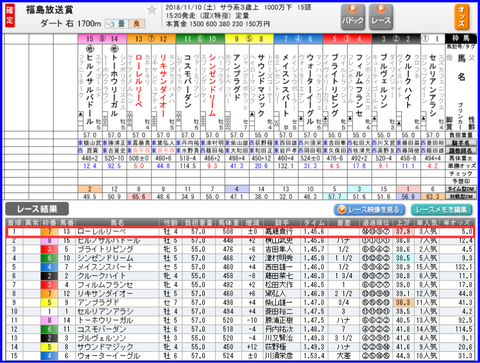Viewport: 480px width, 363px height.
Task: Sort results by 馬名 column header
Action: (117, 222)
